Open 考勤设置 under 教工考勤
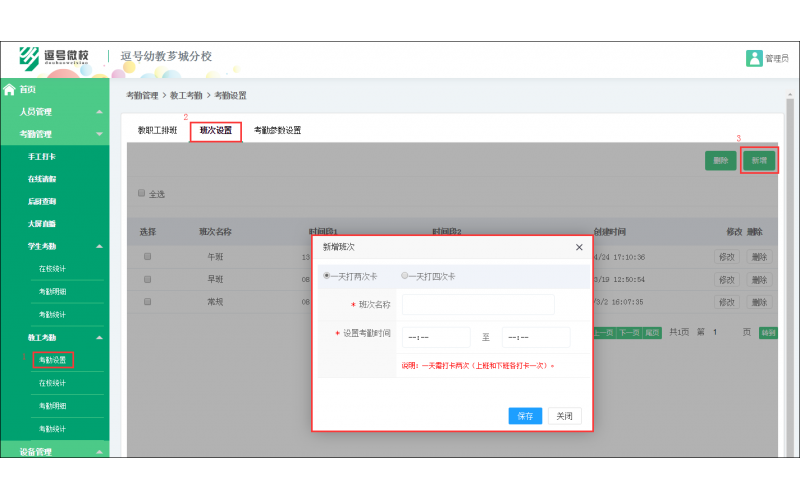Image resolution: width=800 pixels, height=500 pixels. (x=53, y=360)
